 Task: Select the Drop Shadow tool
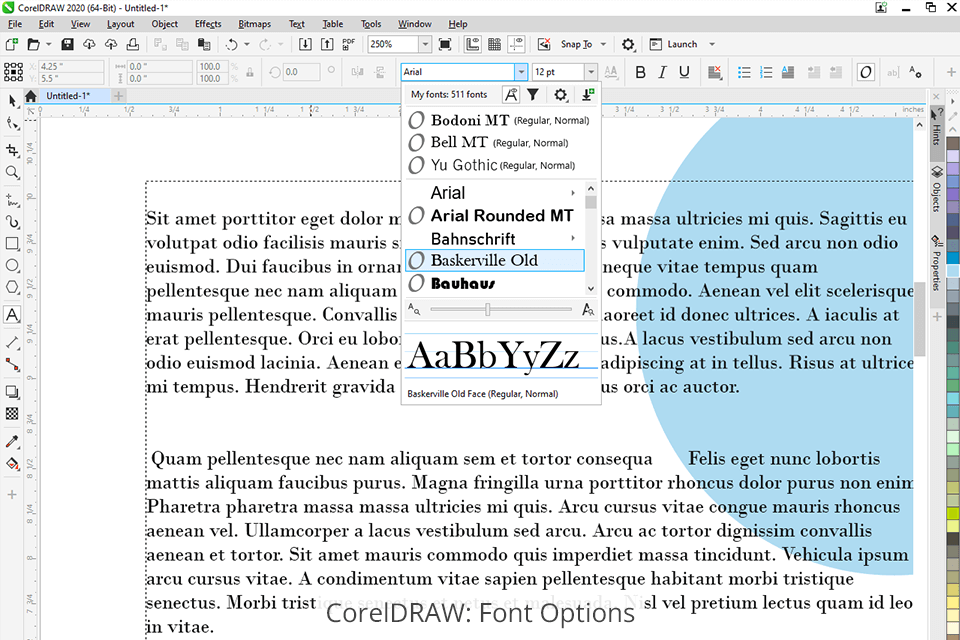12,392
